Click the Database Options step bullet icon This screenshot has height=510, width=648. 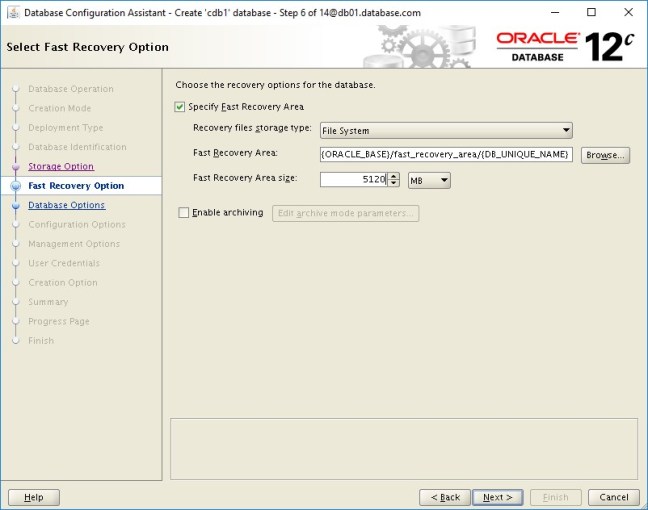click(16, 205)
